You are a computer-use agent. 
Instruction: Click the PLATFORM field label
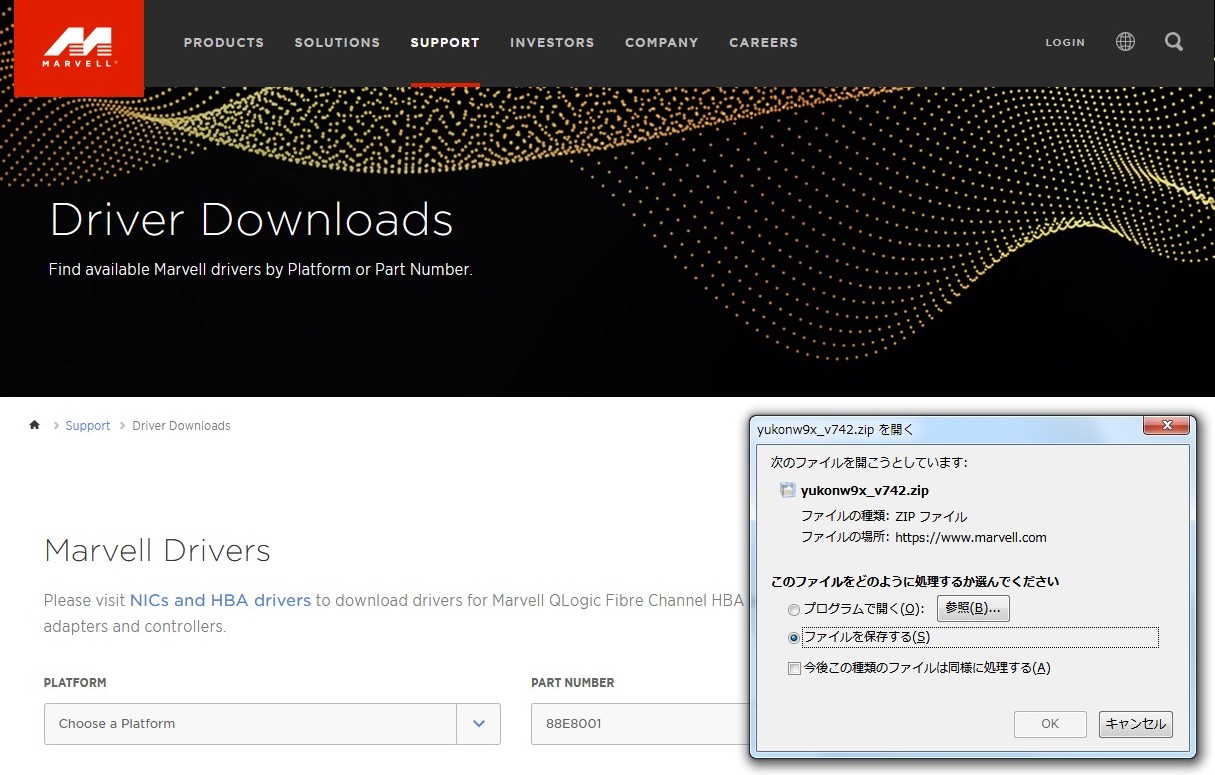click(x=75, y=683)
